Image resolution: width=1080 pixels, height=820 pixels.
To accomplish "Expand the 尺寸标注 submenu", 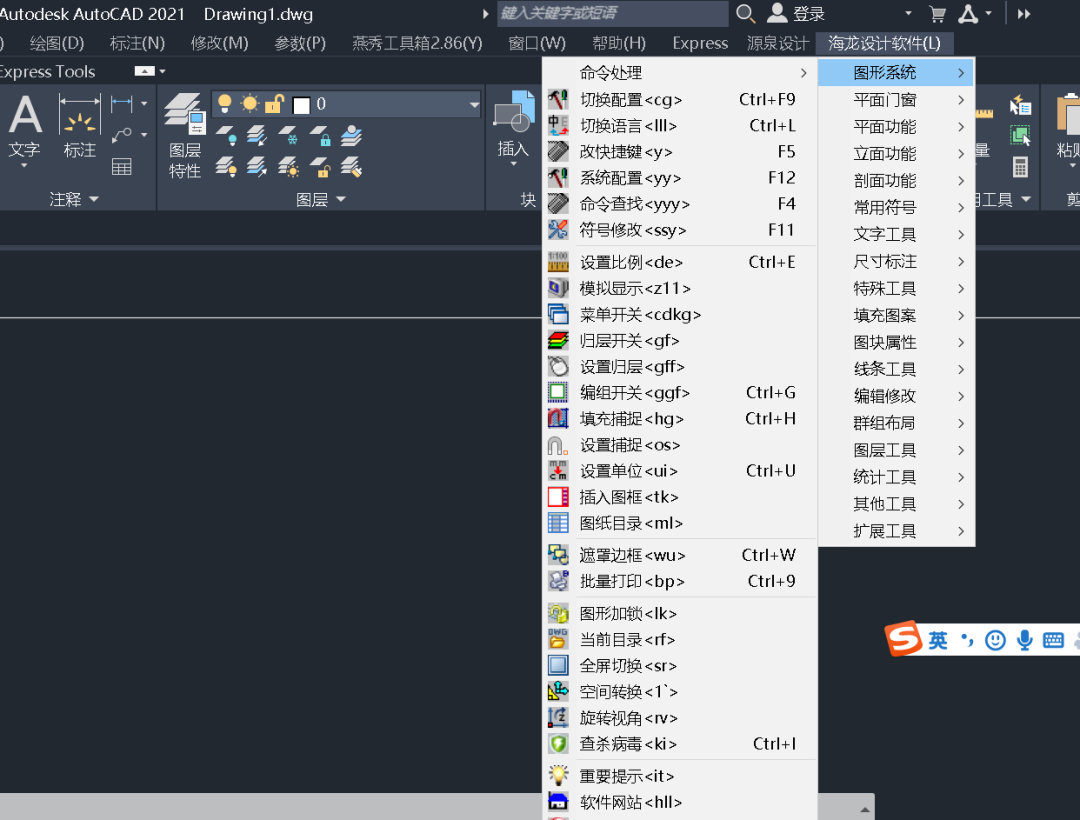I will click(x=896, y=262).
